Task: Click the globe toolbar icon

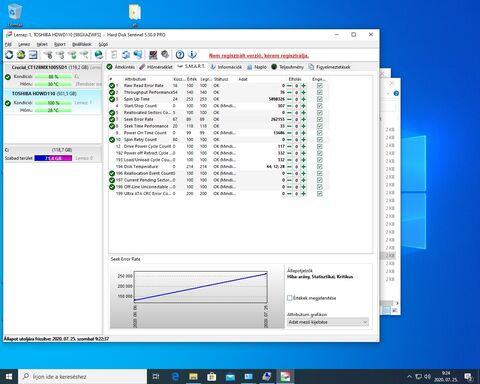Action: pos(99,55)
